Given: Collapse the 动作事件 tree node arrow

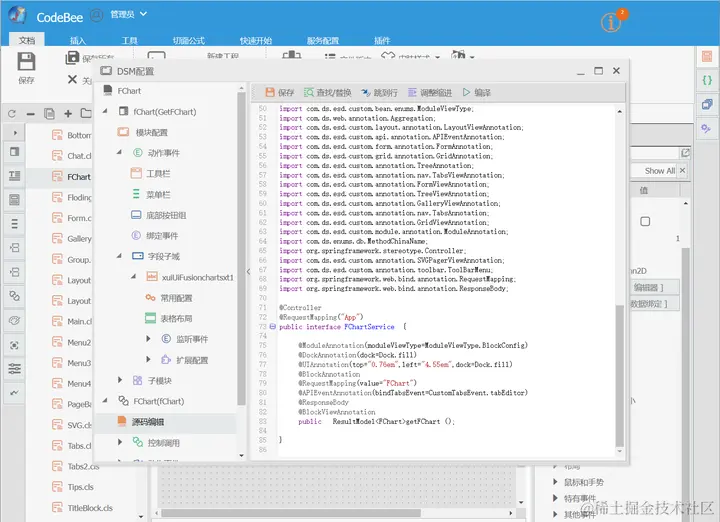Looking at the screenshot, I should tap(119, 152).
